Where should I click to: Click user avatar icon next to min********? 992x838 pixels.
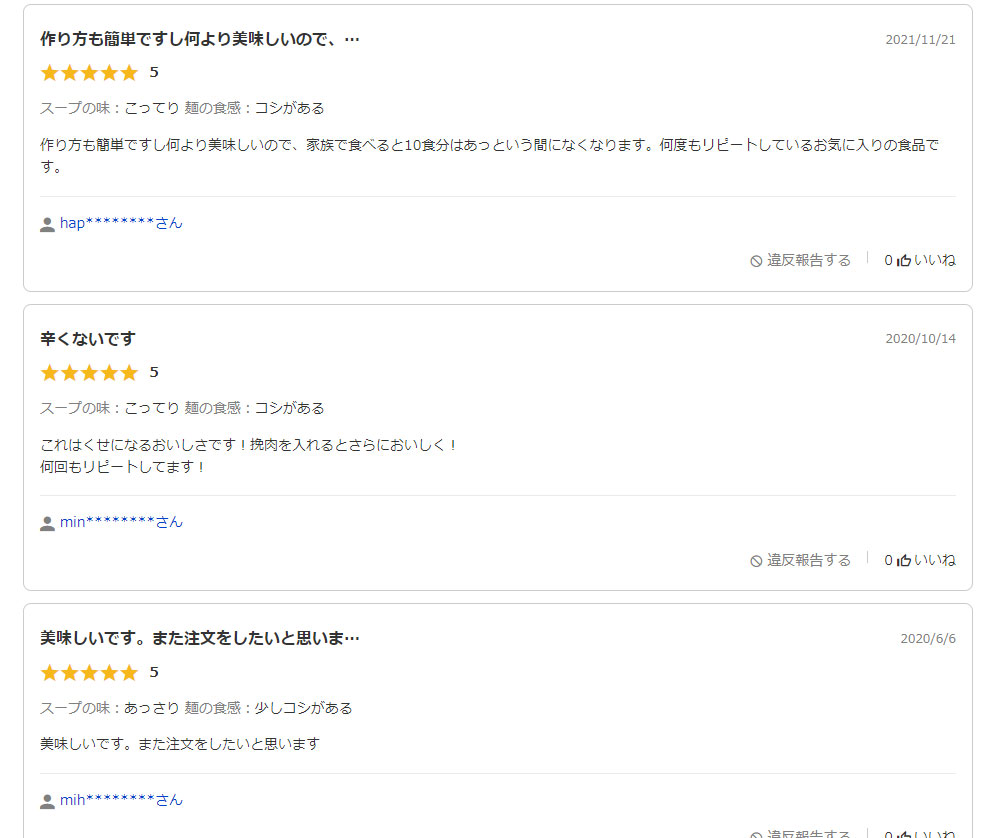pyautogui.click(x=47, y=524)
